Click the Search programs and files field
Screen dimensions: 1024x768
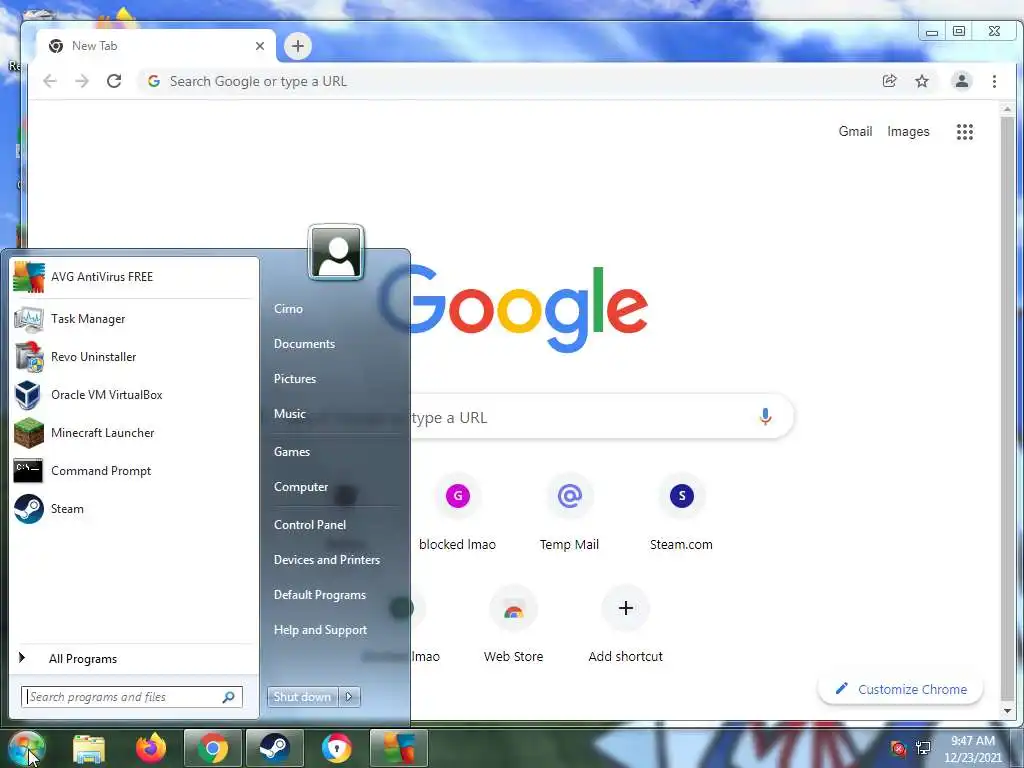(123, 697)
